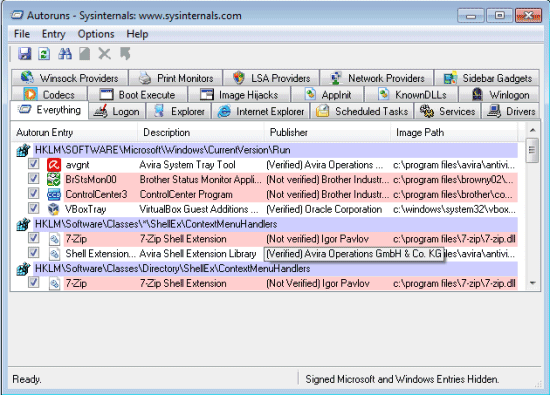550x395 pixels.
Task: Uncheck 7-Zip under \*\ShellEx ContextMenuHandlers
Action: coord(34,238)
